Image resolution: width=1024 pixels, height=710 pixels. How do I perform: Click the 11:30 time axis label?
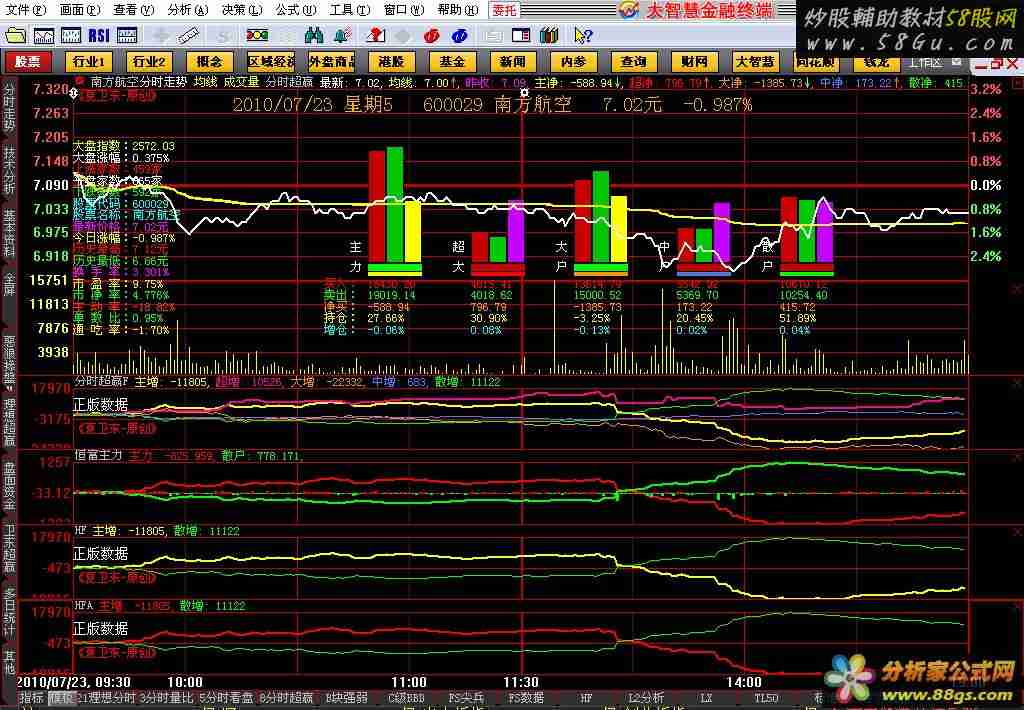pos(521,682)
